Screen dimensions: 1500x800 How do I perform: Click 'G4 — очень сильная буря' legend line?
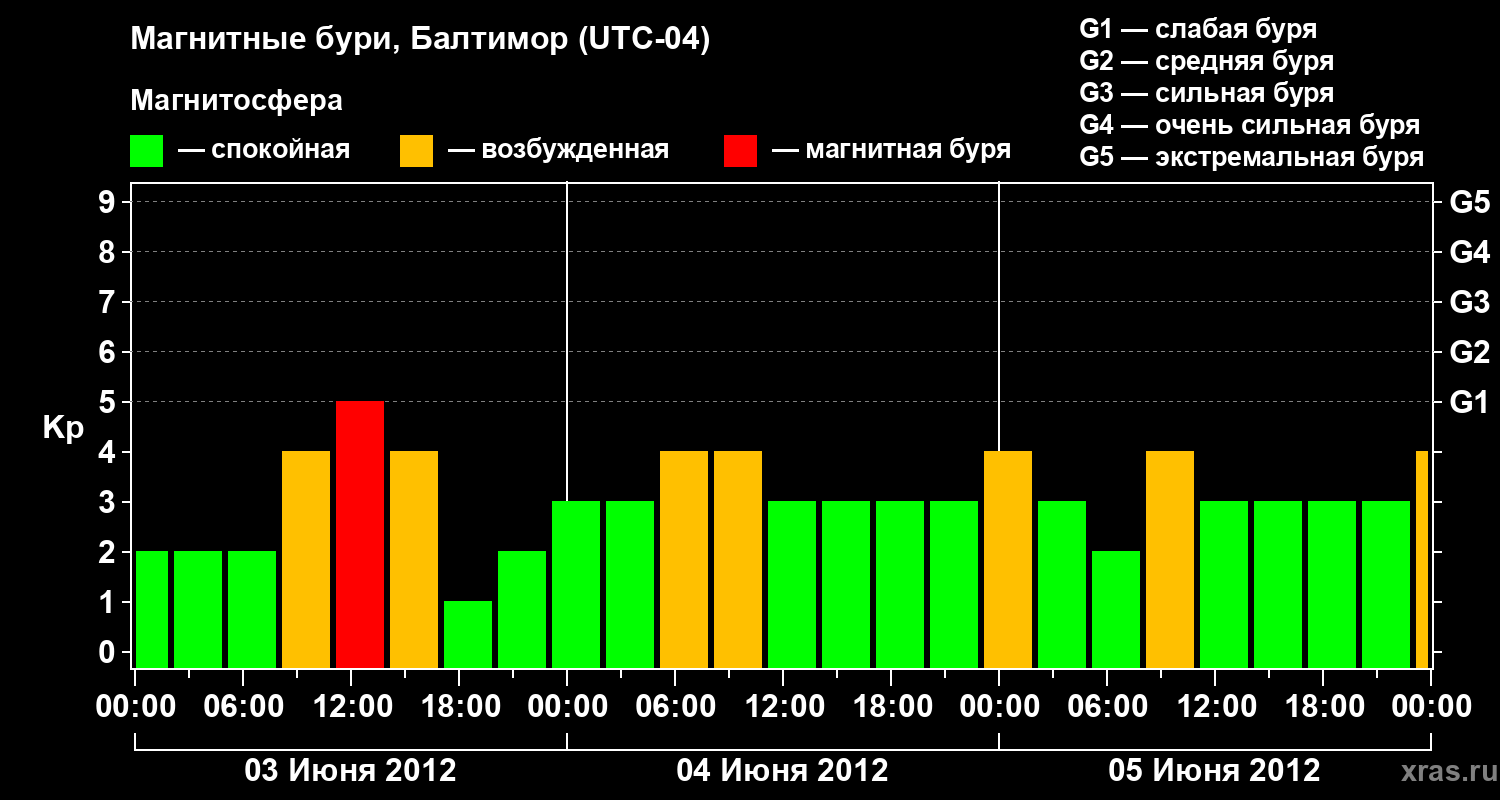tap(1249, 125)
